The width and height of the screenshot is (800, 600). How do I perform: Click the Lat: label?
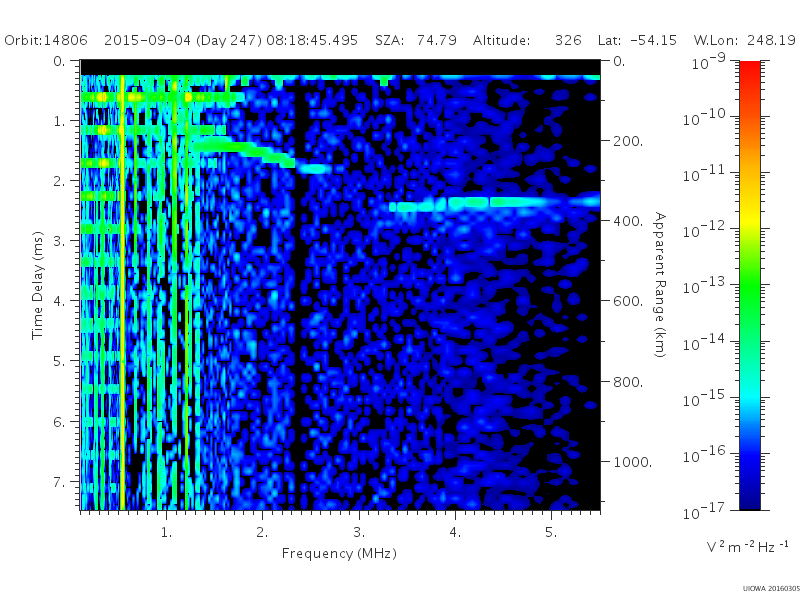click(x=611, y=40)
